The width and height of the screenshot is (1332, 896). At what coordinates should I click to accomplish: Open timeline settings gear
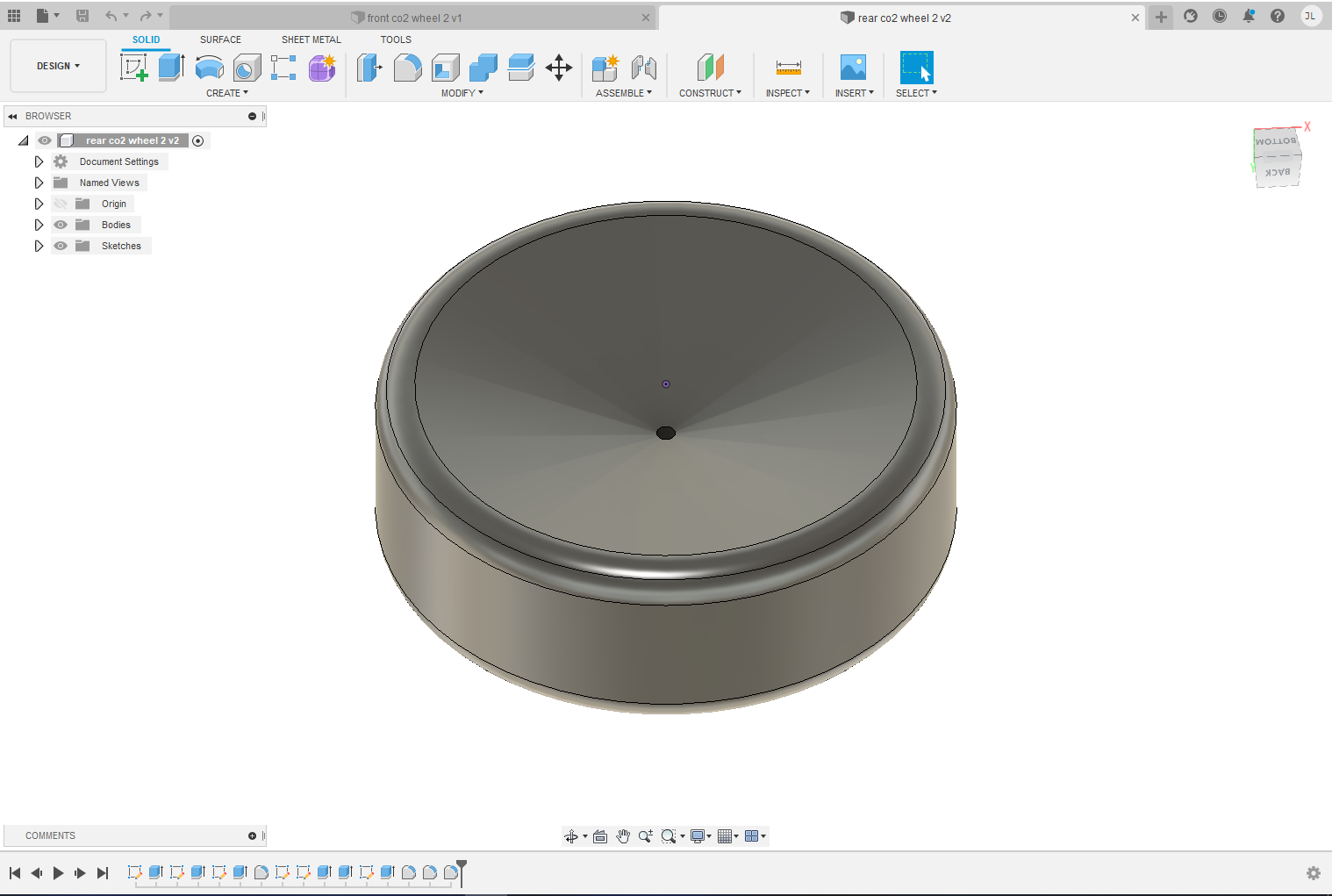tap(1314, 873)
